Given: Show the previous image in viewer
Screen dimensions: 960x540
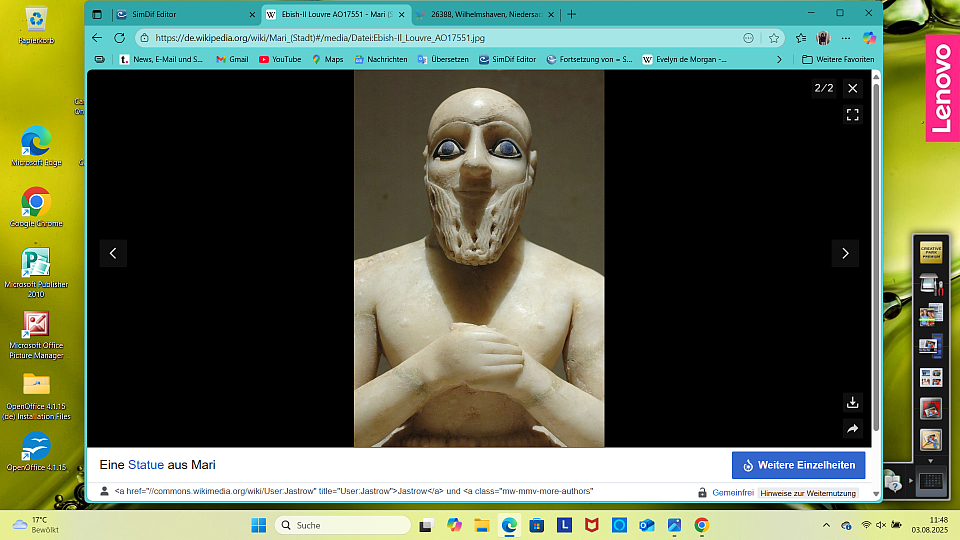Looking at the screenshot, I should pos(113,253).
